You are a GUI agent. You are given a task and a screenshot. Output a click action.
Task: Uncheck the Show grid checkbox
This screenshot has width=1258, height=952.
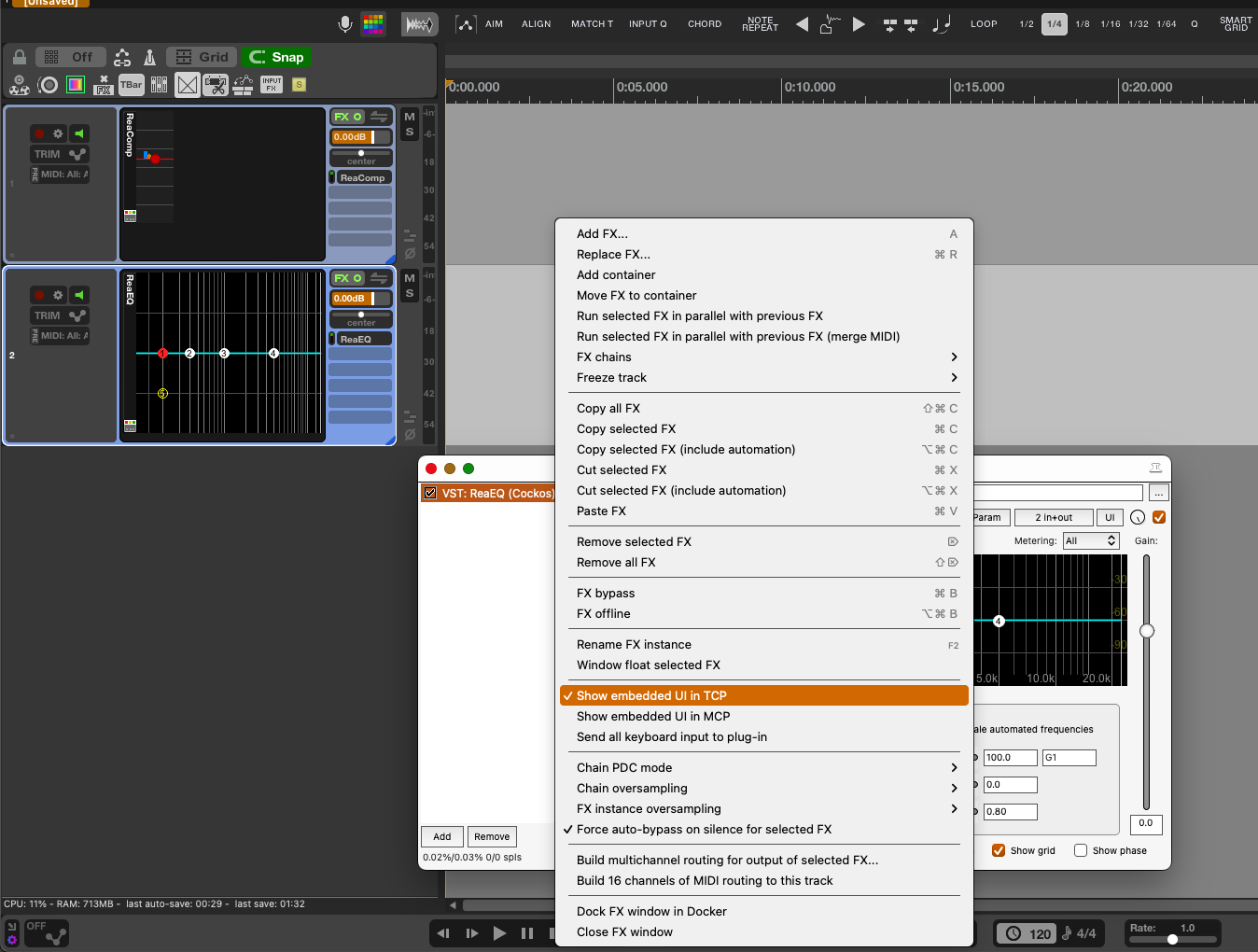[999, 850]
